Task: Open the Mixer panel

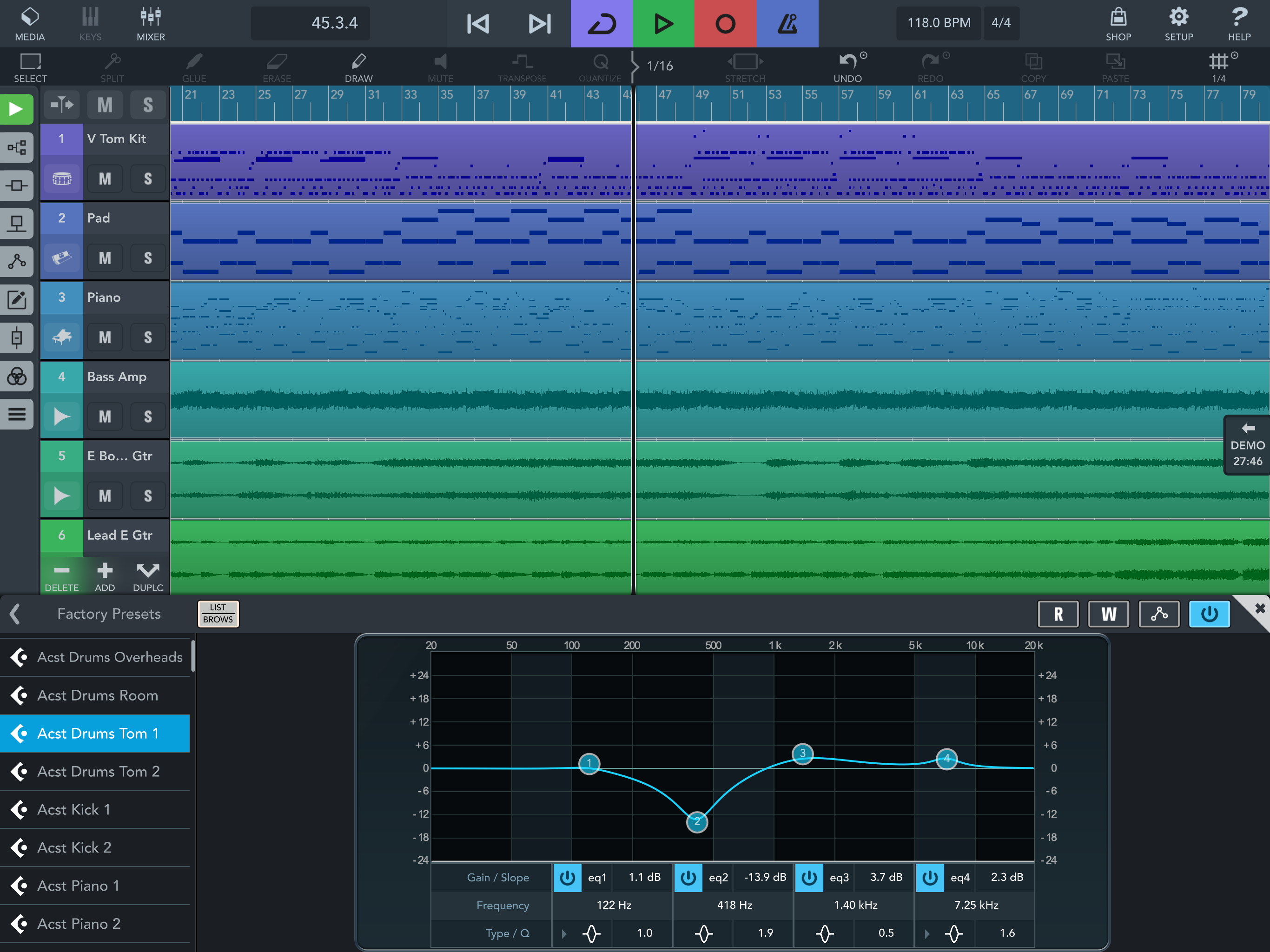Action: (x=151, y=24)
